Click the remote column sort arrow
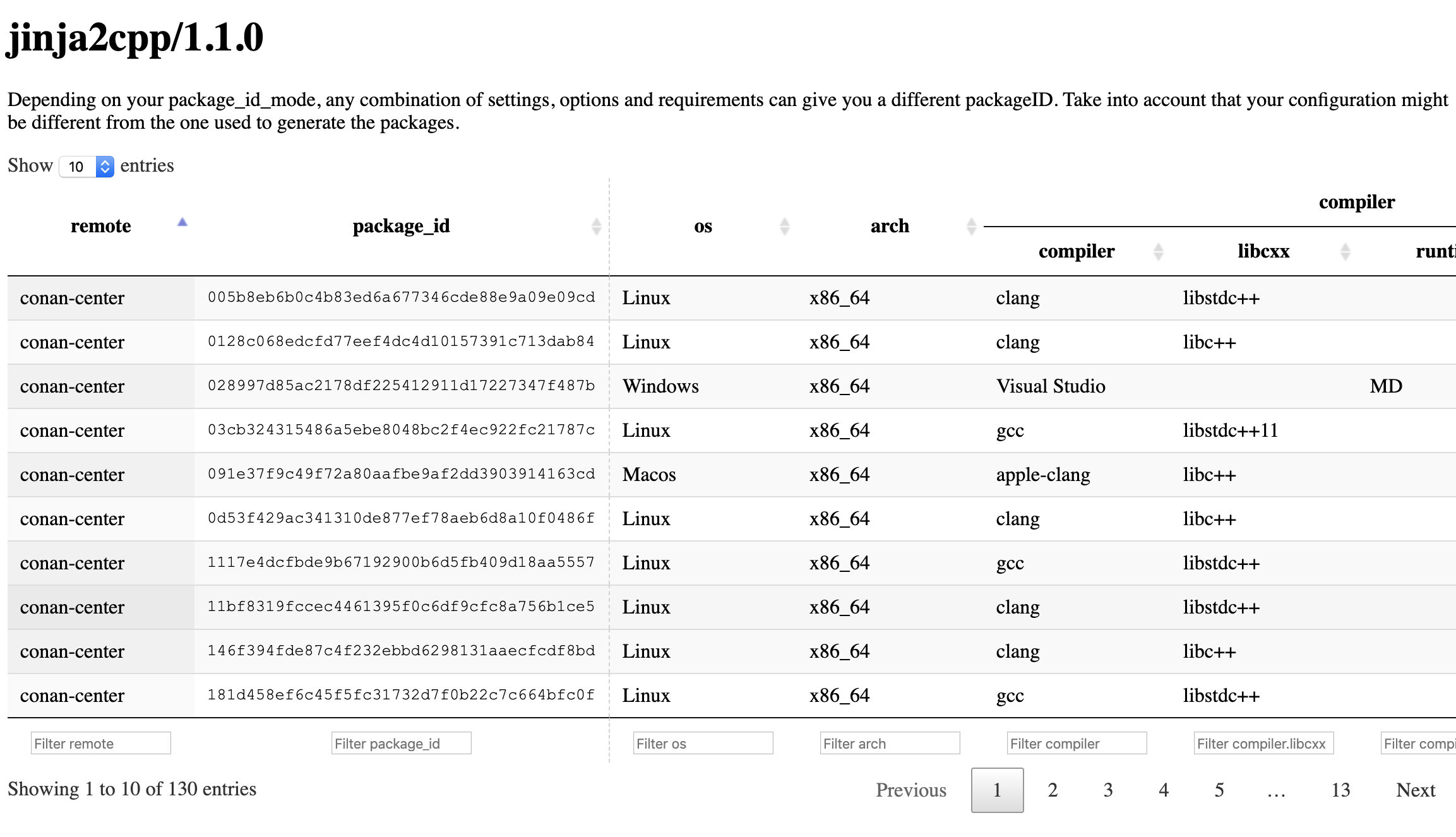Screen dimensions: 1456x837 point(182,223)
